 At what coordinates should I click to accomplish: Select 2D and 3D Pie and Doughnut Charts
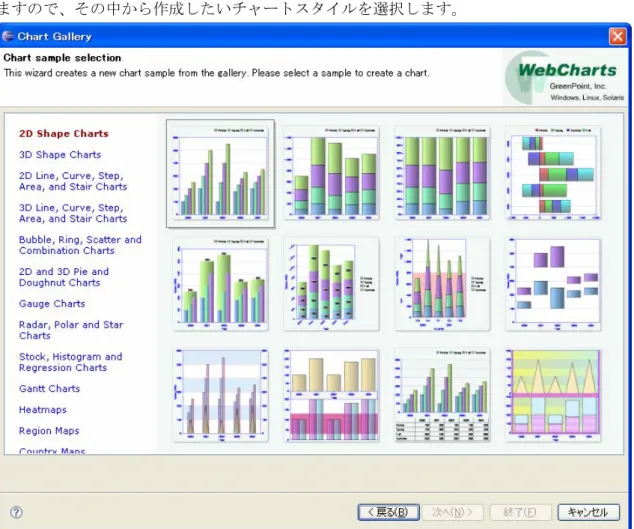coord(63,277)
